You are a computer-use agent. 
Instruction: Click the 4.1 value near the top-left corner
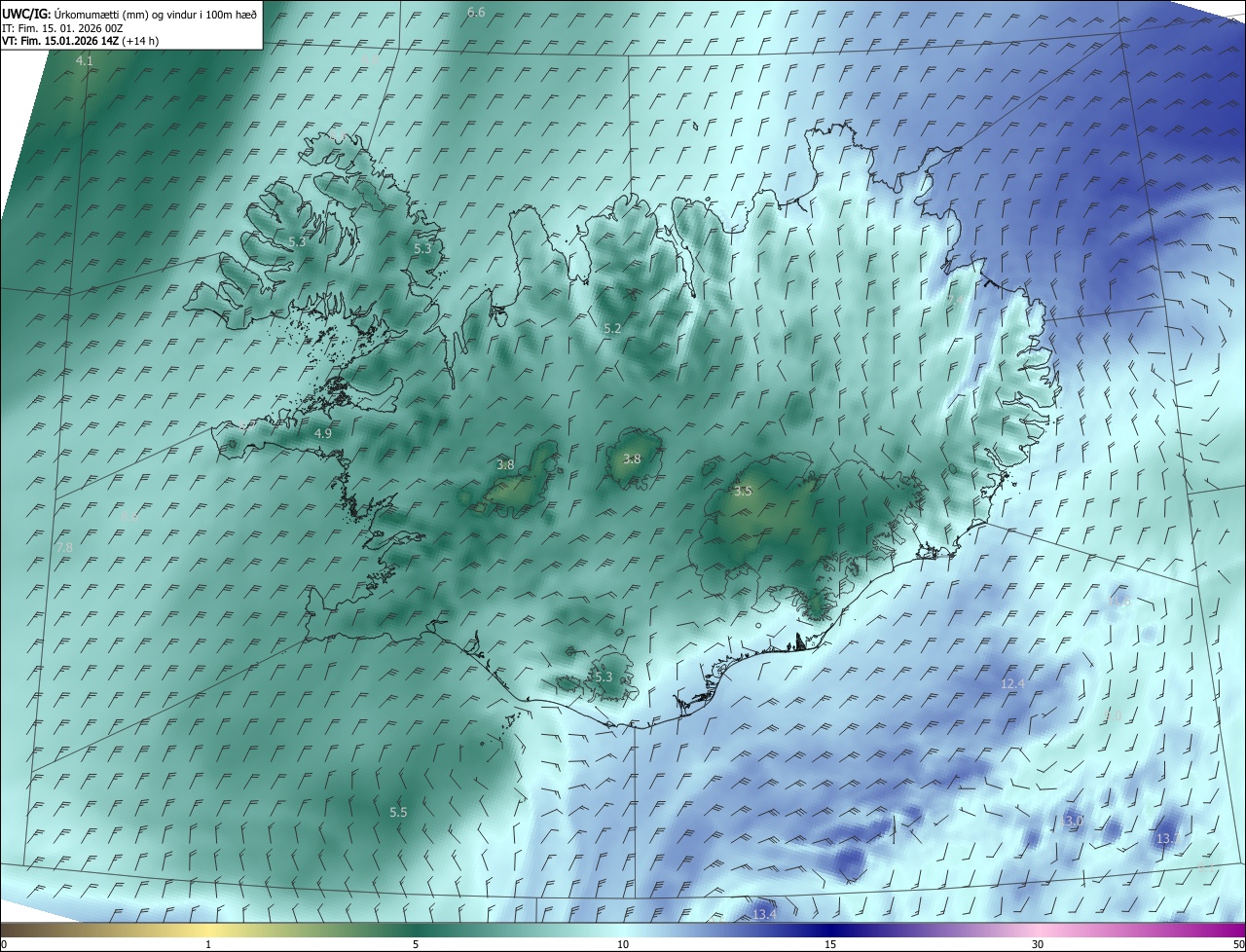[85, 61]
